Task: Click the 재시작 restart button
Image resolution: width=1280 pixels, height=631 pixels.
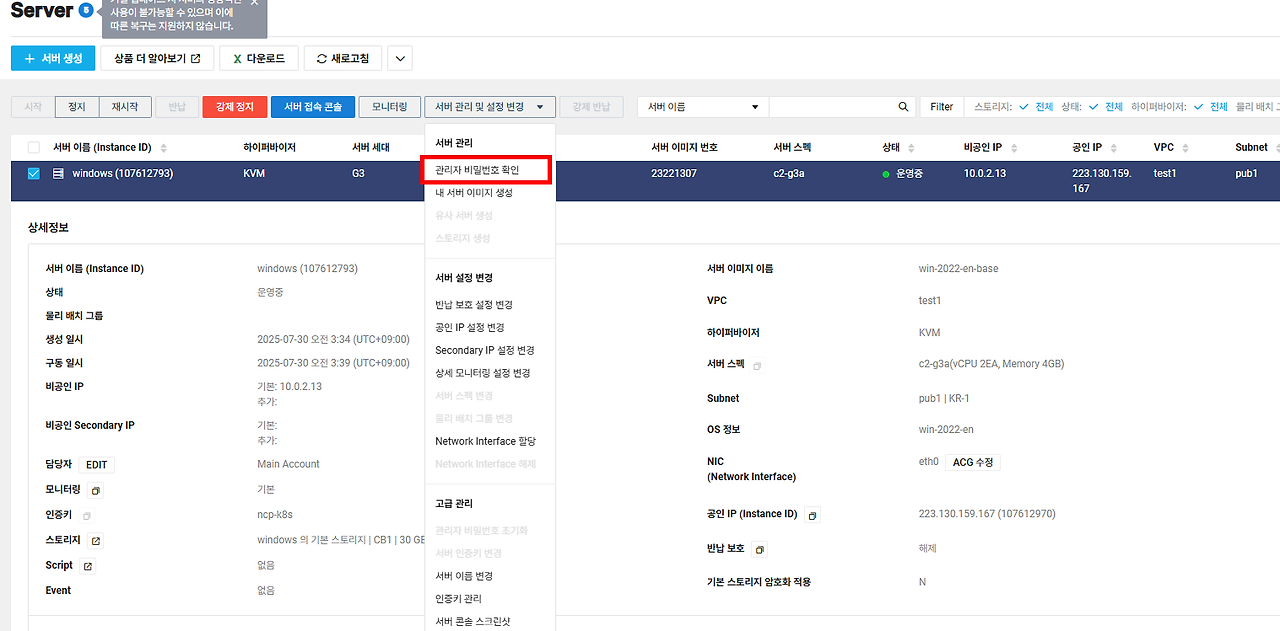Action: pos(126,106)
